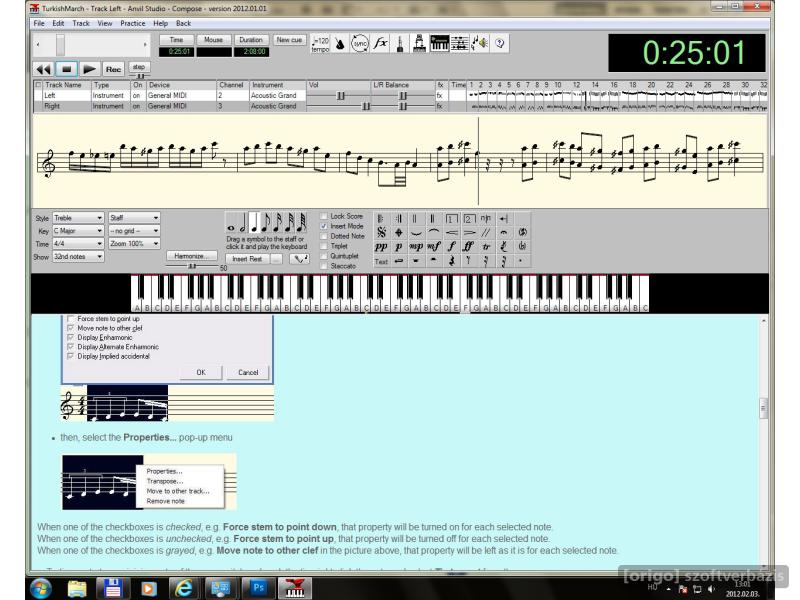Viewport: 800px width, 600px height.
Task: Open the Time signature 4/4 dropdown
Action: pyautogui.click(x=78, y=244)
